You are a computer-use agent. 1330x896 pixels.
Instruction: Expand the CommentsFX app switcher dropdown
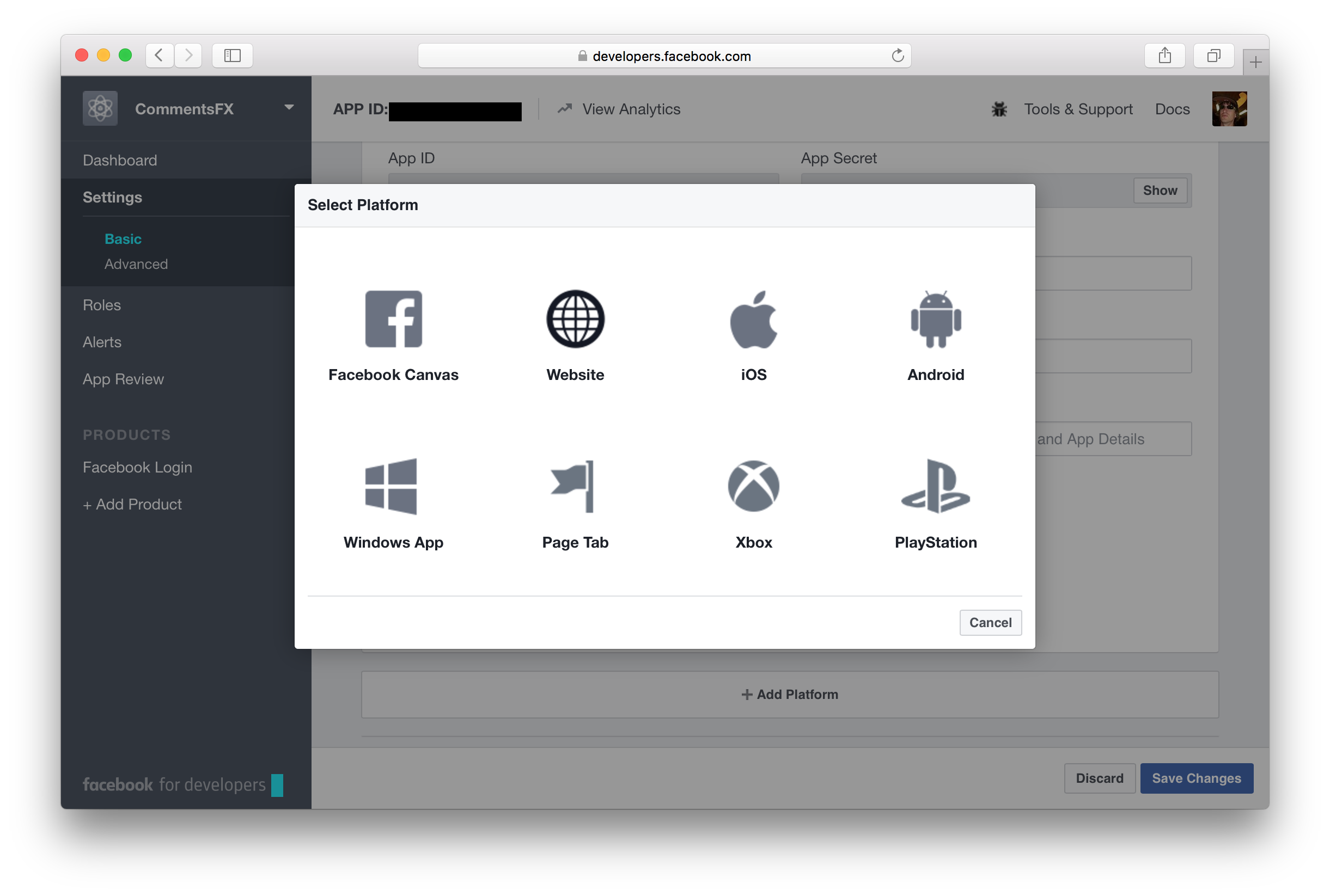point(289,107)
